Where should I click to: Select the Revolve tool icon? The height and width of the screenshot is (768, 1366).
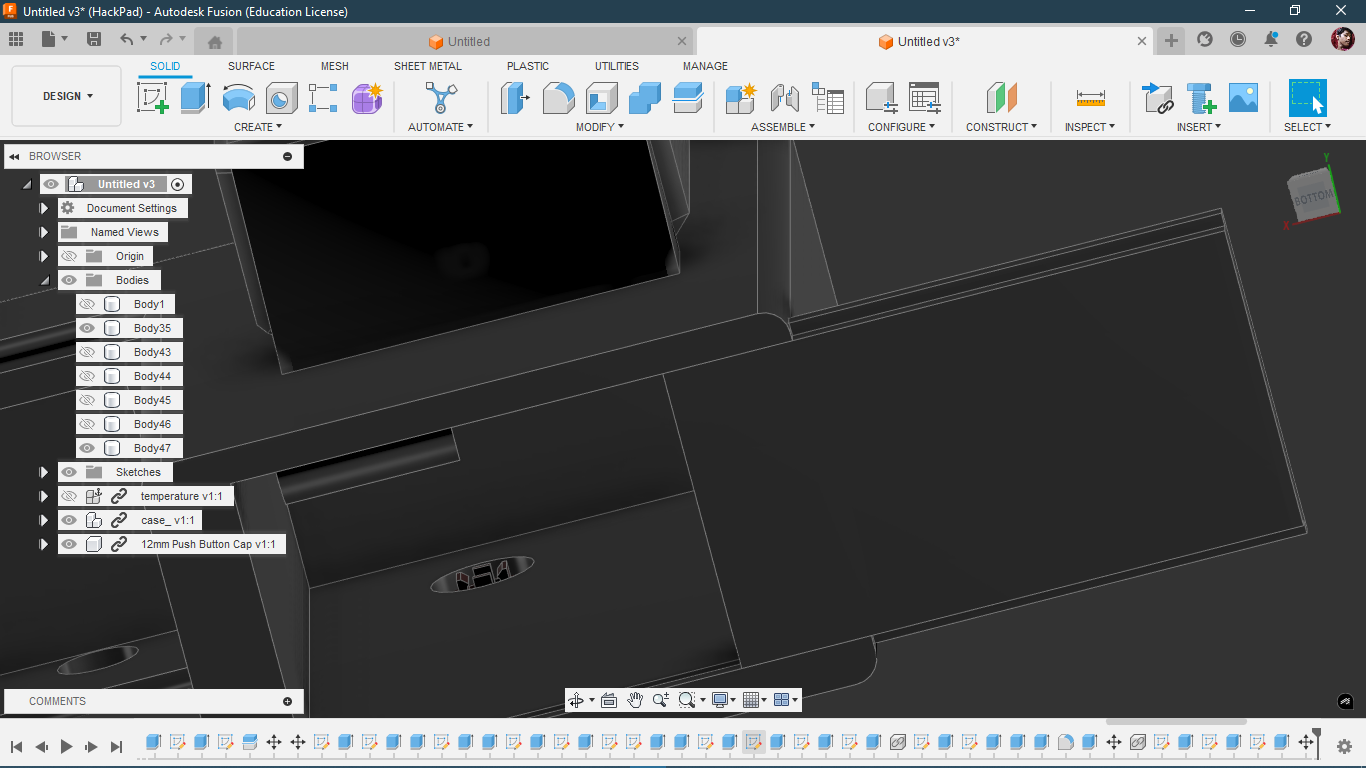pyautogui.click(x=238, y=98)
